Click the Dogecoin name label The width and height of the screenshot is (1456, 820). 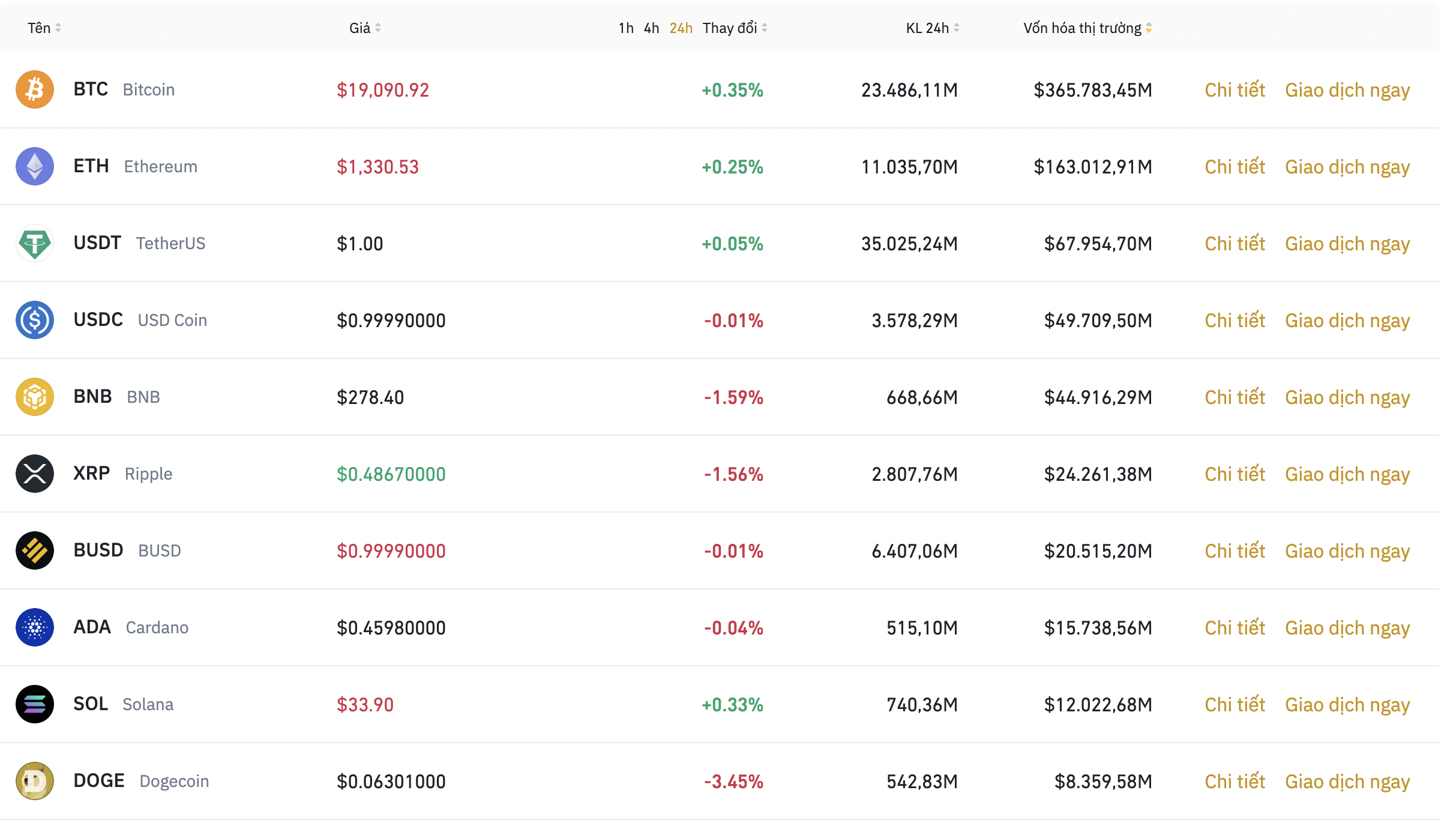point(174,782)
